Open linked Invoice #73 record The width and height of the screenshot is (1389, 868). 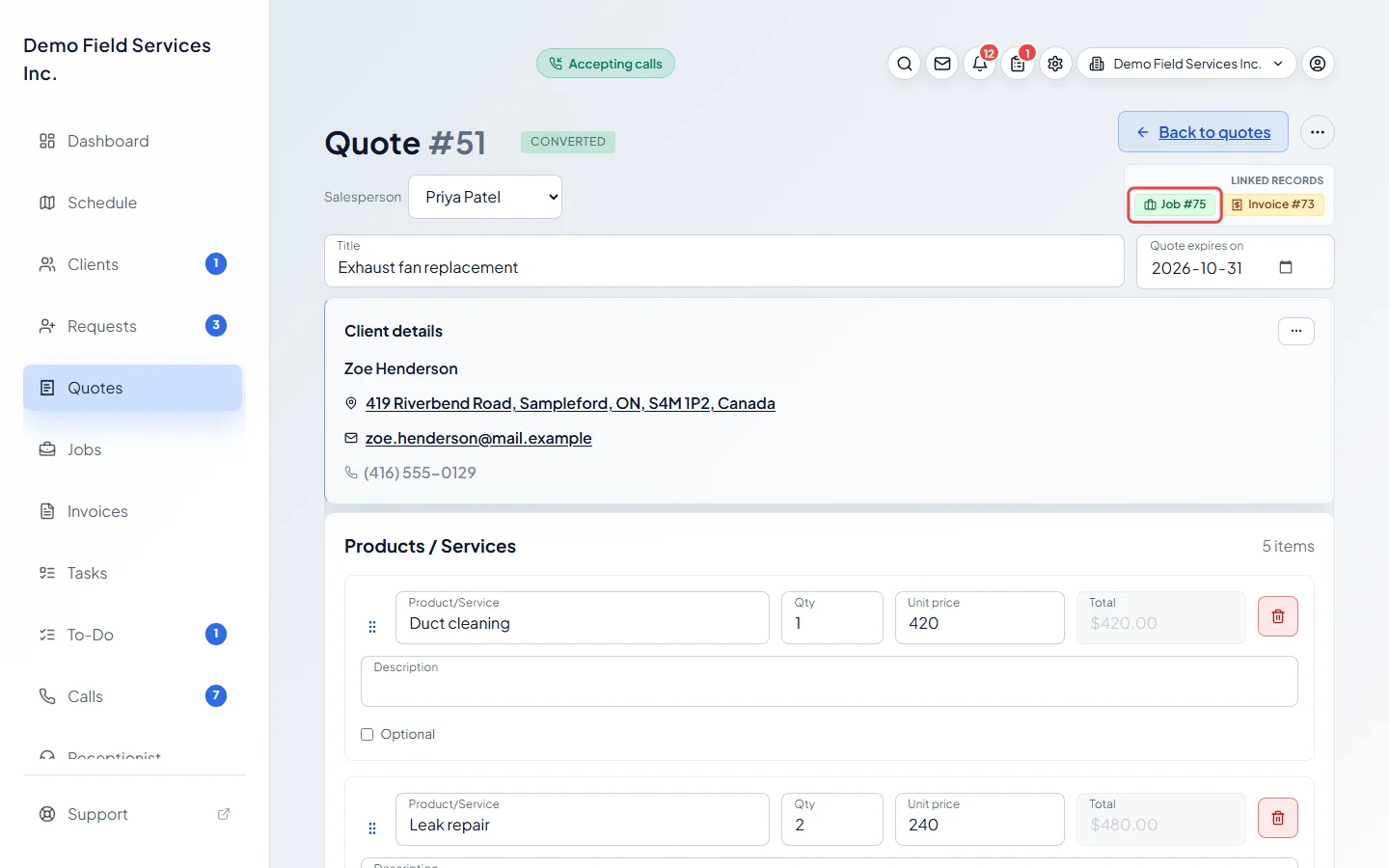pos(1273,204)
